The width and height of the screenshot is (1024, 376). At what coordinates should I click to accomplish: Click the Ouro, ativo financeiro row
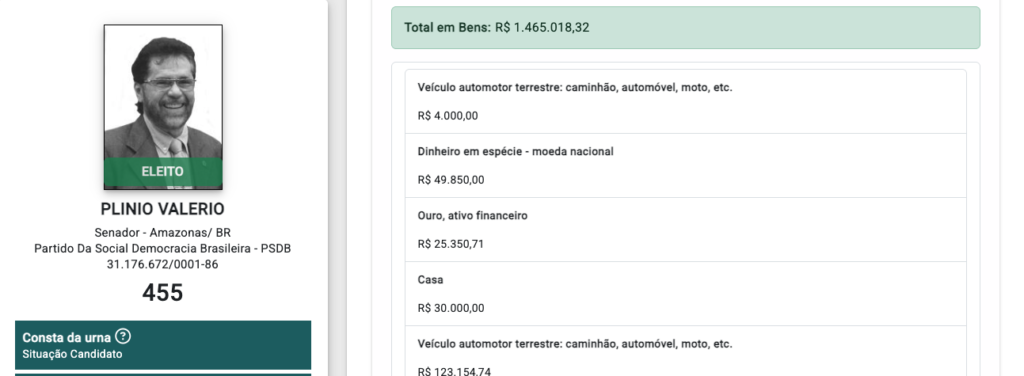685,230
